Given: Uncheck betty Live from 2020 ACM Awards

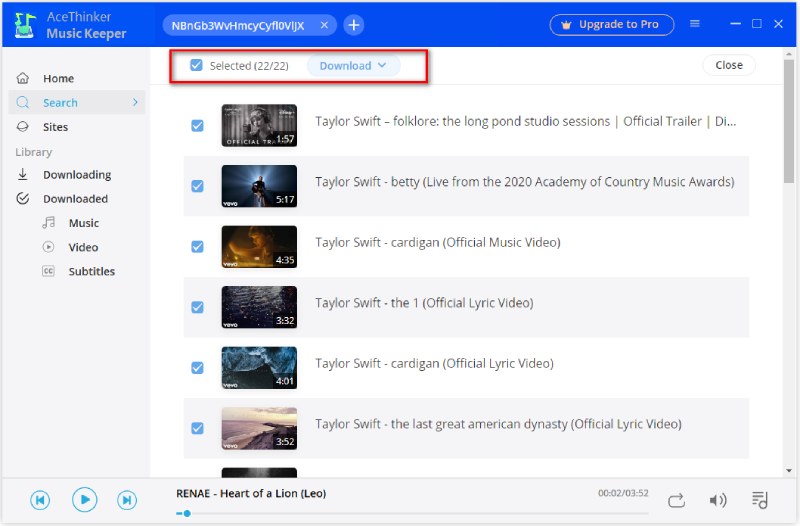Looking at the screenshot, I should (197, 186).
